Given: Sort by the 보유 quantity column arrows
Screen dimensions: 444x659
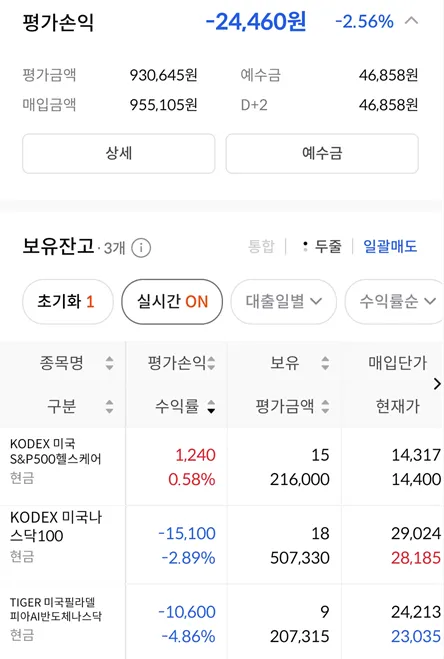Looking at the screenshot, I should point(325,363).
